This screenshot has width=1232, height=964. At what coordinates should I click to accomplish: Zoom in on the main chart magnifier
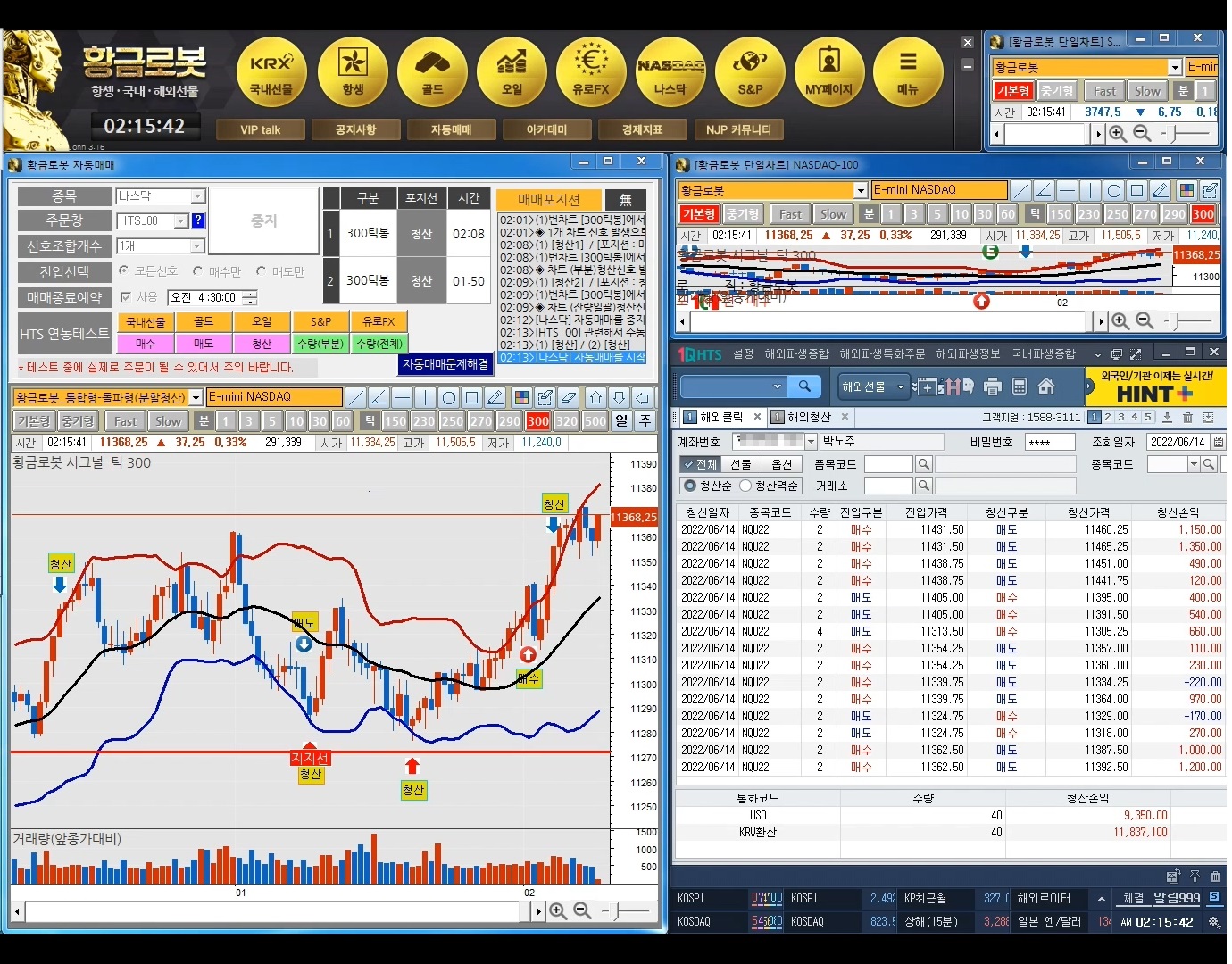[x=558, y=910]
